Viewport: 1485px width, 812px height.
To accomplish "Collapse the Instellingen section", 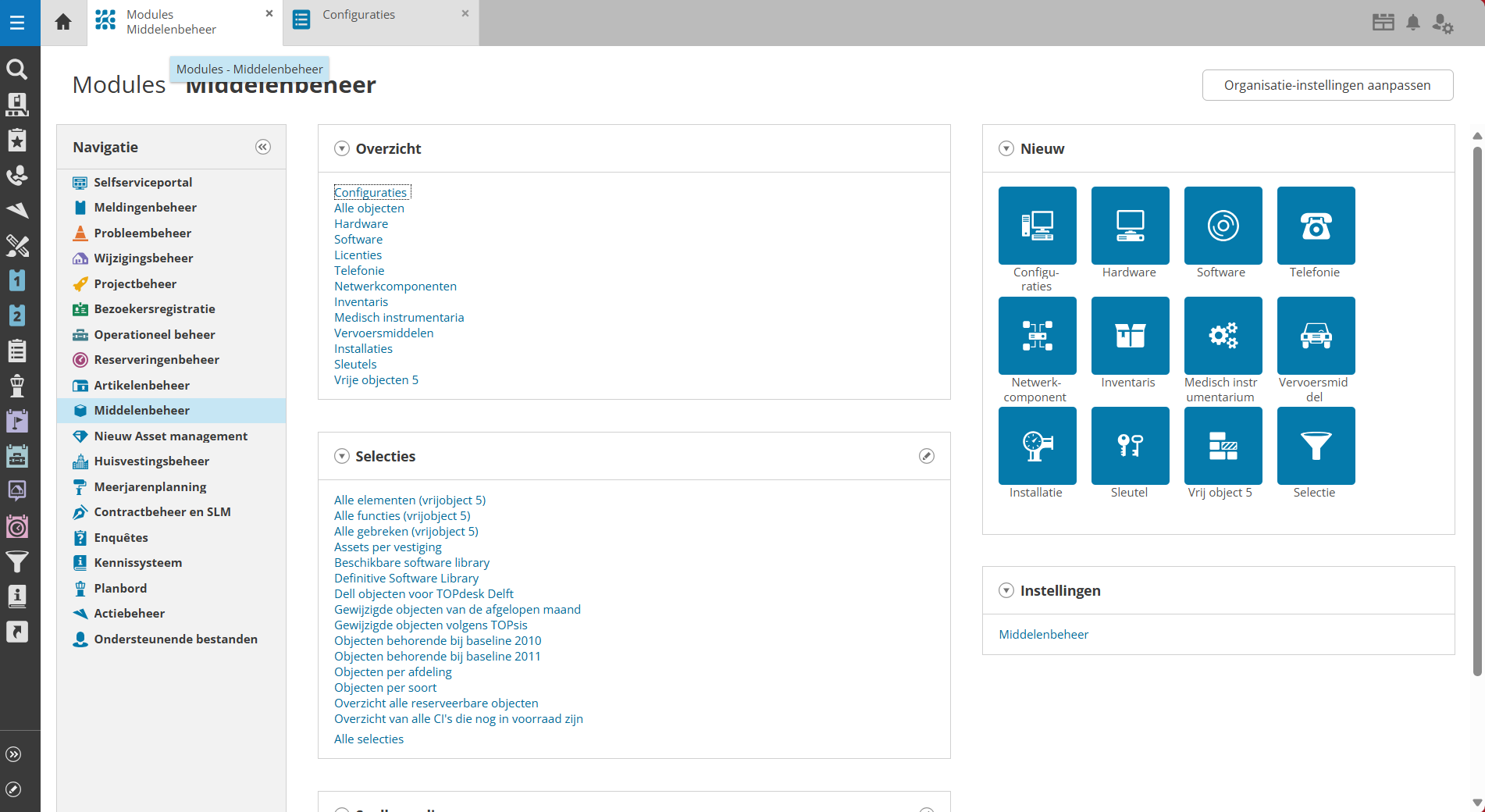I will coord(1006,590).
